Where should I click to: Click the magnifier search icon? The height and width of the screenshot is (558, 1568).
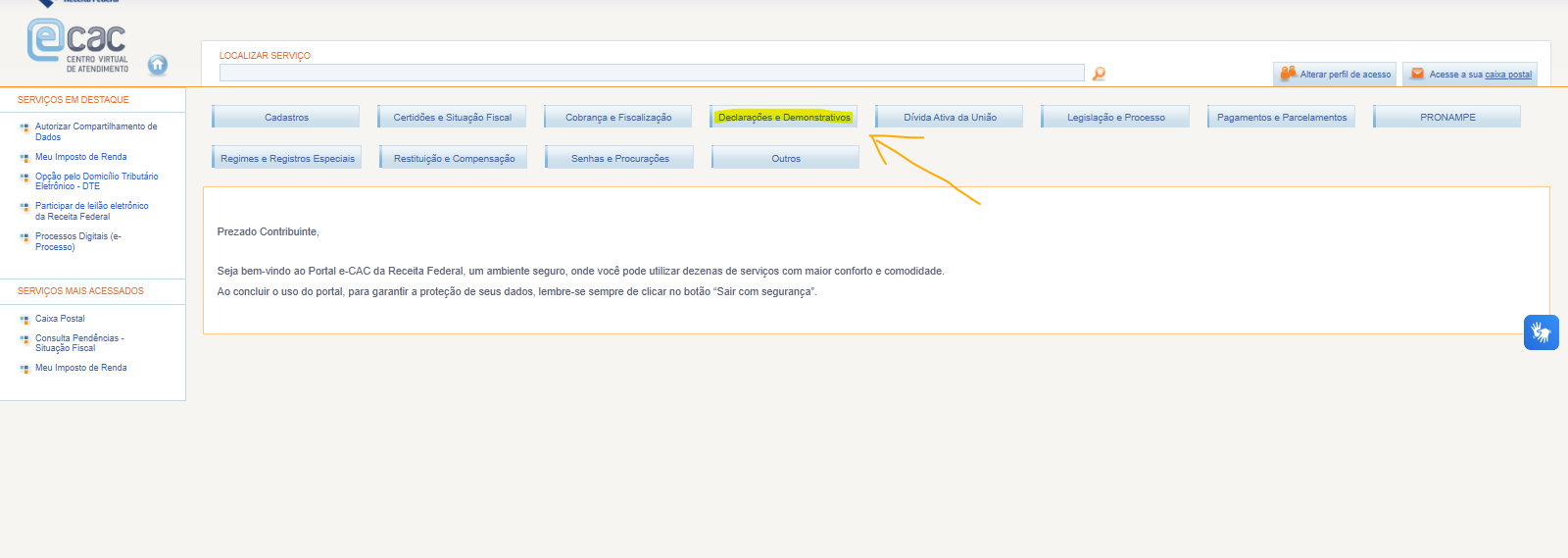[1099, 74]
